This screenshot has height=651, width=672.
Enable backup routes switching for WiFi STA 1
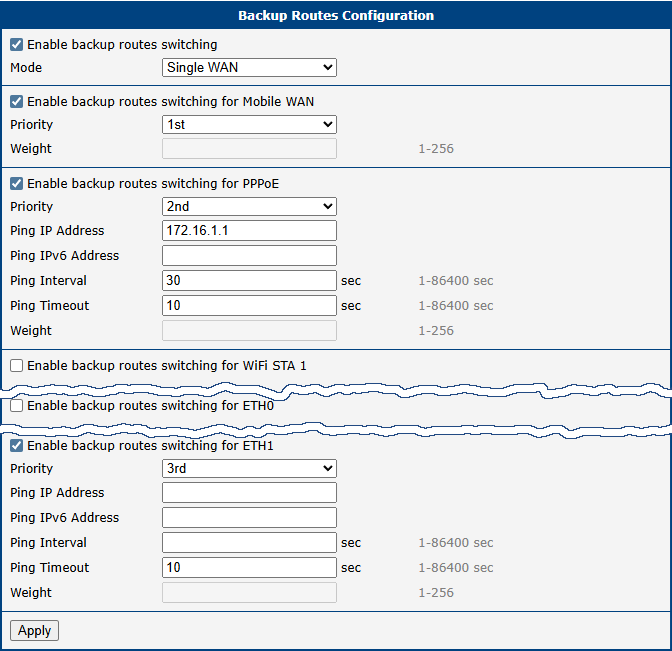[16, 366]
